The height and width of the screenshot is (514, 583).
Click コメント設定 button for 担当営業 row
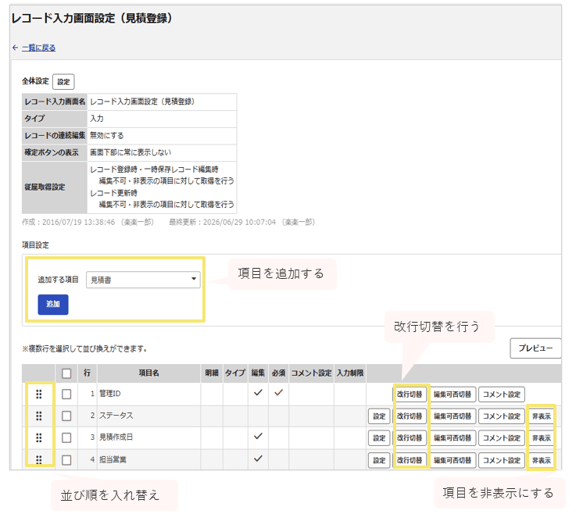click(x=502, y=460)
